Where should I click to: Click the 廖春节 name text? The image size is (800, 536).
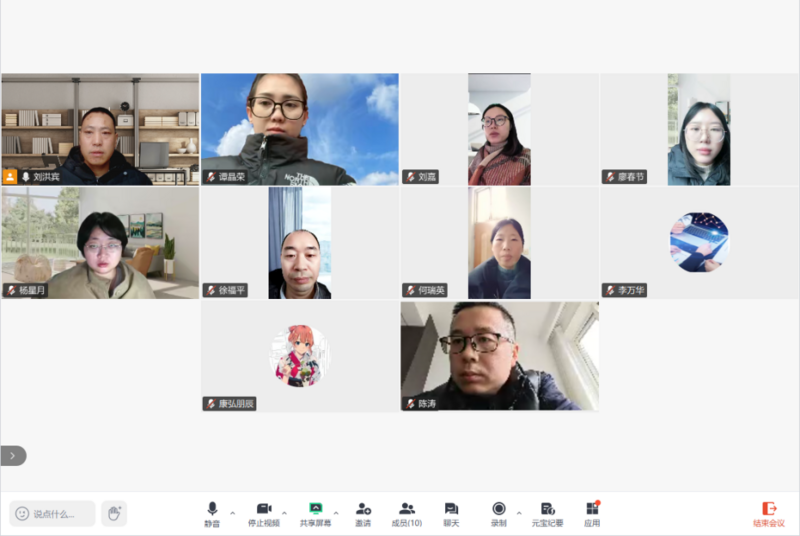pyautogui.click(x=631, y=177)
